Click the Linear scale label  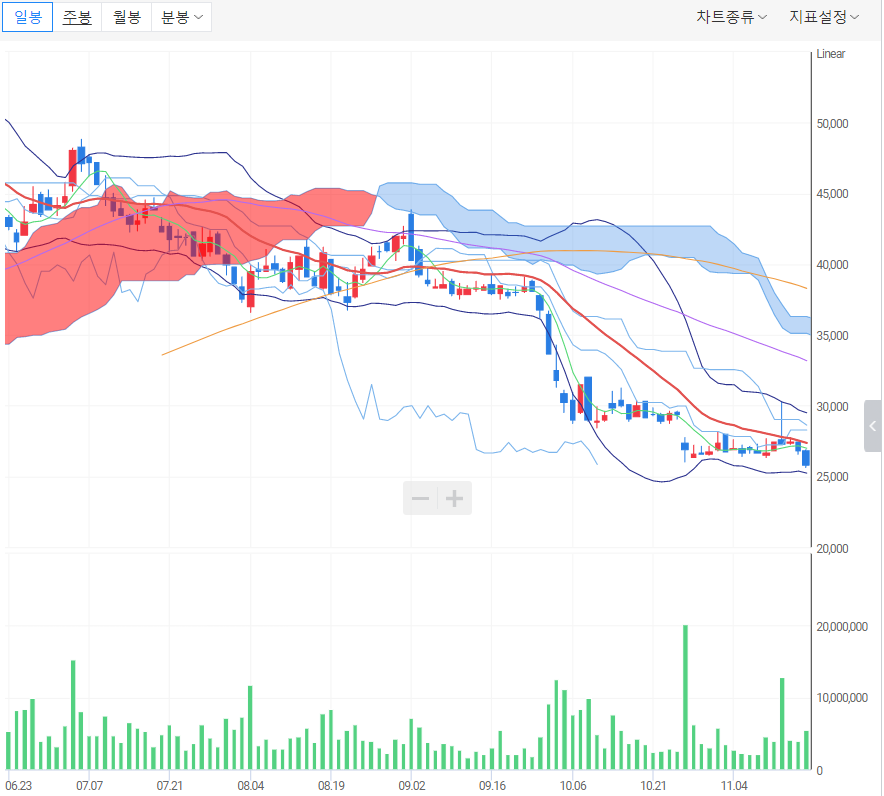click(830, 54)
